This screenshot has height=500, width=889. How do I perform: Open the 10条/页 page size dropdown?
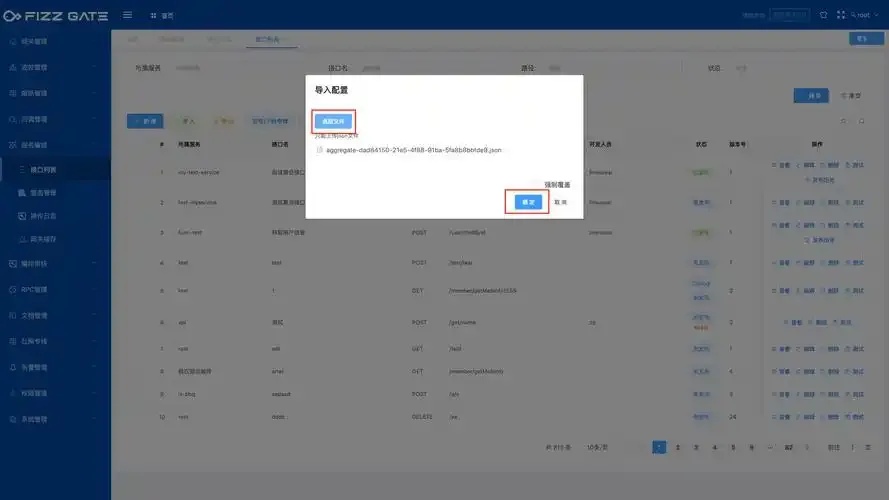[x=598, y=447]
